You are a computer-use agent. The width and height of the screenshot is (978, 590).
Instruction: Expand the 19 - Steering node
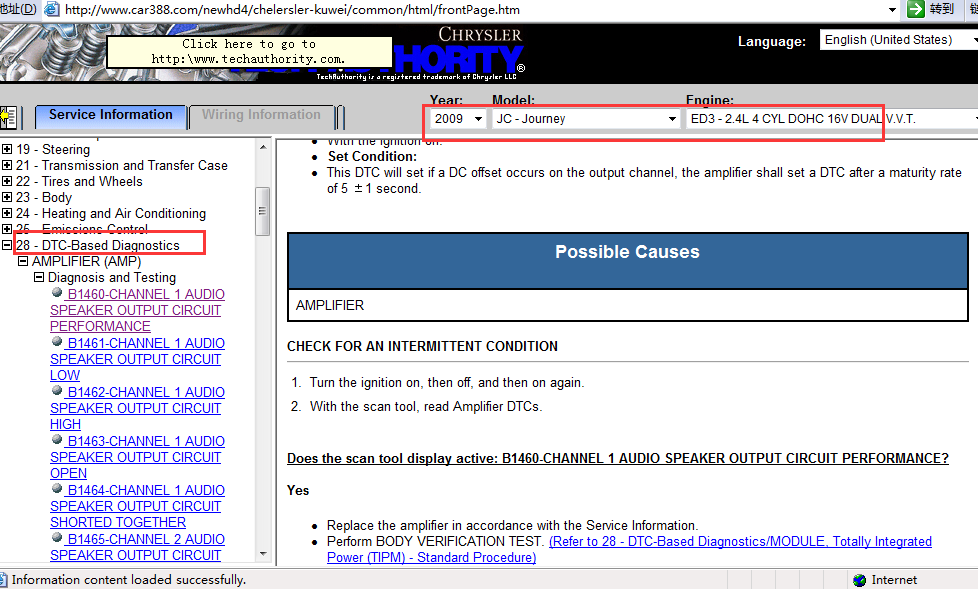[x=7, y=149]
